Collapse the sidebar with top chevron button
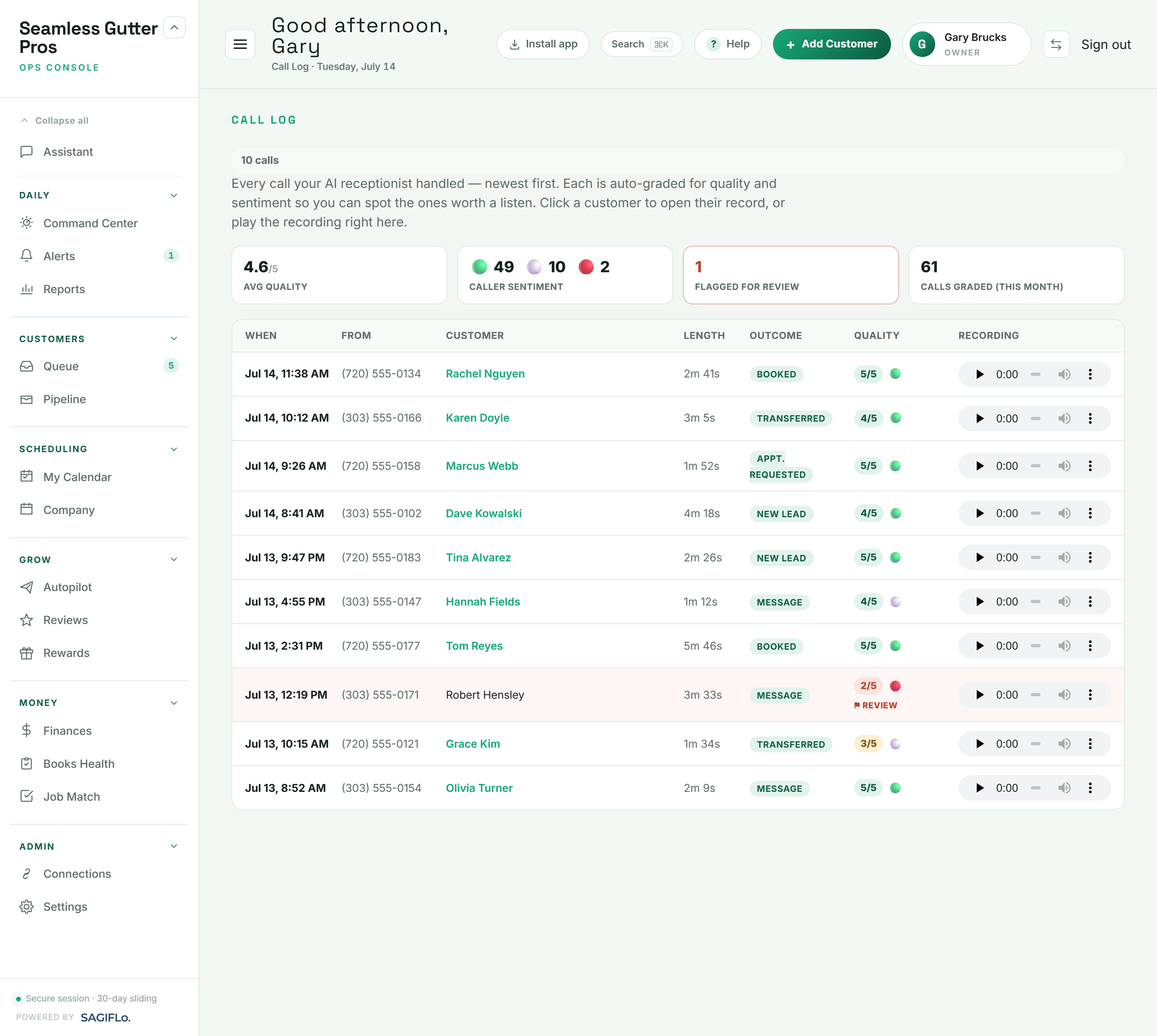 pyautogui.click(x=174, y=27)
